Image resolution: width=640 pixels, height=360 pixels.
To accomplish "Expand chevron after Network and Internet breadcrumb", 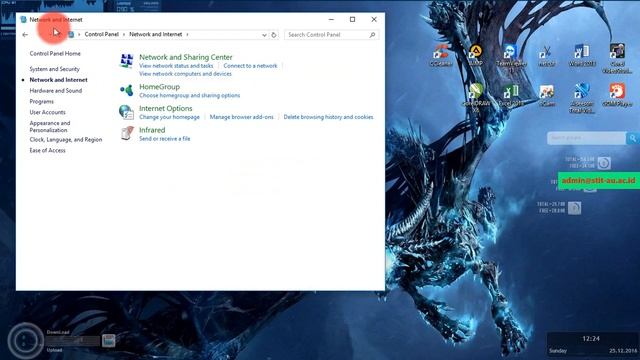I will click(x=187, y=35).
